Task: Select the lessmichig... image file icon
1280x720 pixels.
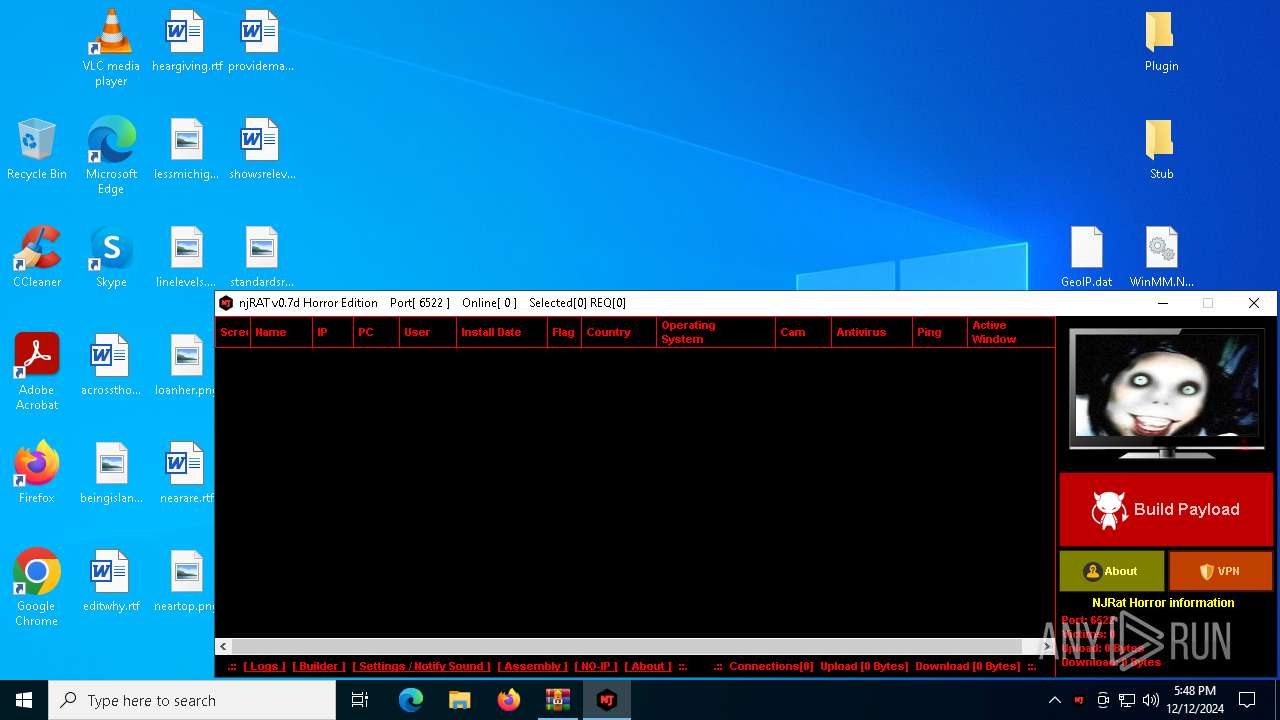Action: tap(186, 149)
